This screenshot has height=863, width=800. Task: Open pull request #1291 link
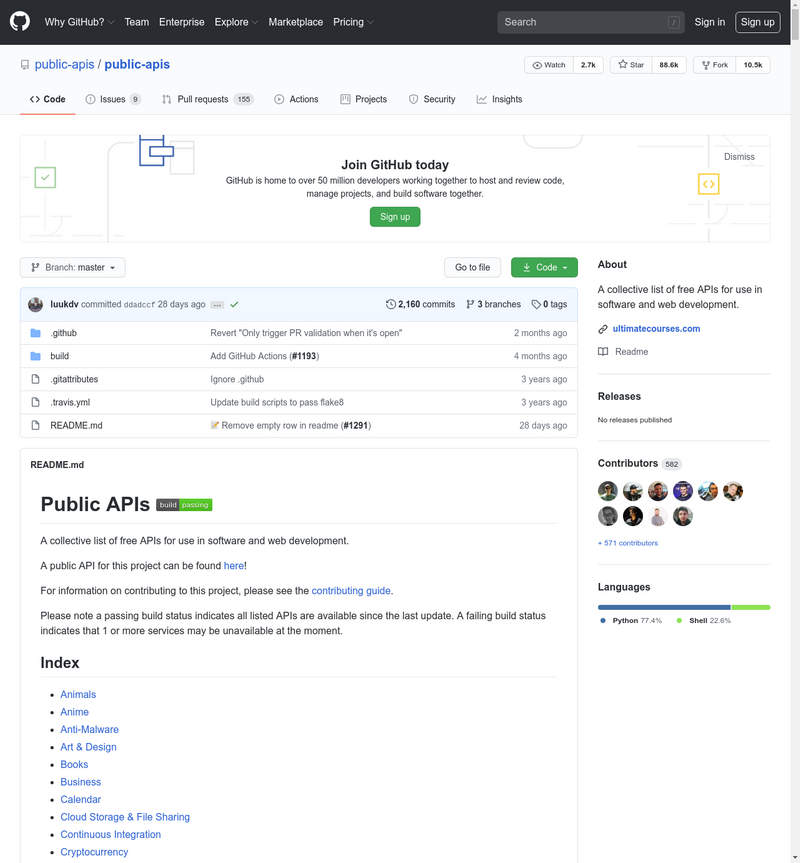(356, 425)
